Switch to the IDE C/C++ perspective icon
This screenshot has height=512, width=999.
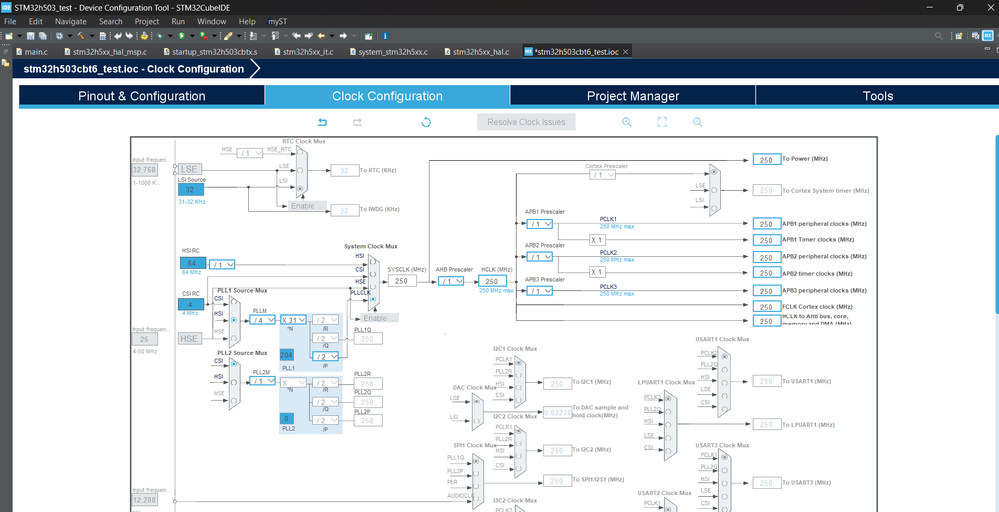point(975,36)
